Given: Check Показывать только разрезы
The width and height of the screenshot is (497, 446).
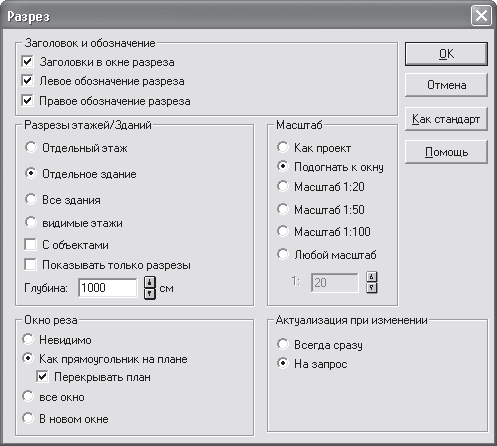Looking at the screenshot, I should pyautogui.click(x=30, y=265).
